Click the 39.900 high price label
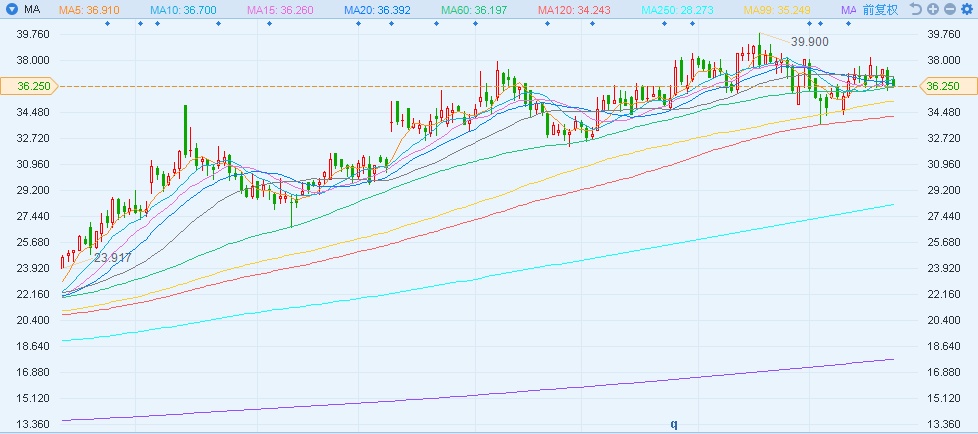978x434 pixels. click(809, 42)
